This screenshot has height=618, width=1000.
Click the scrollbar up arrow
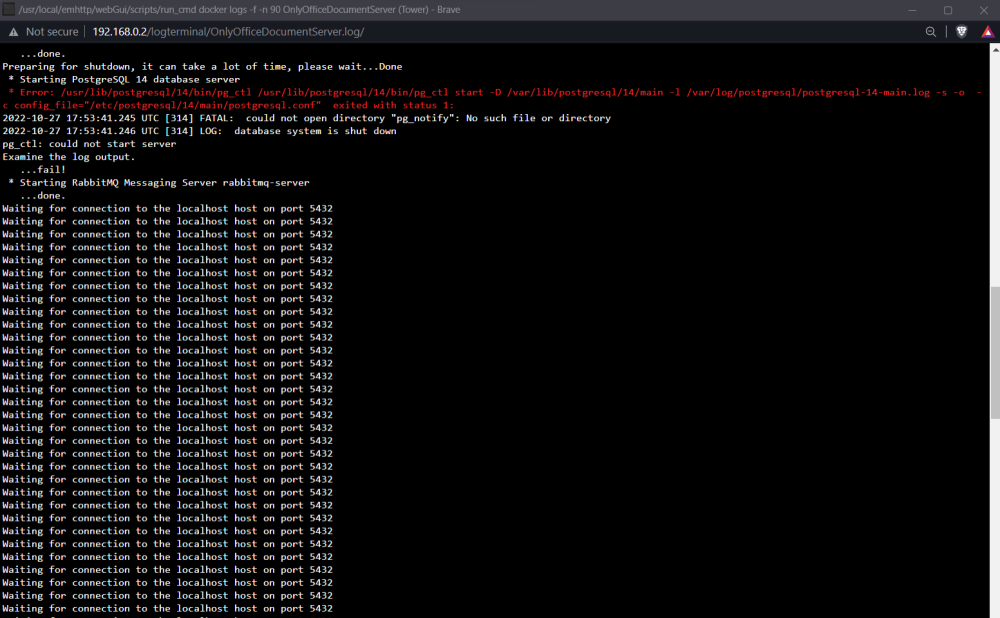(x=995, y=49)
